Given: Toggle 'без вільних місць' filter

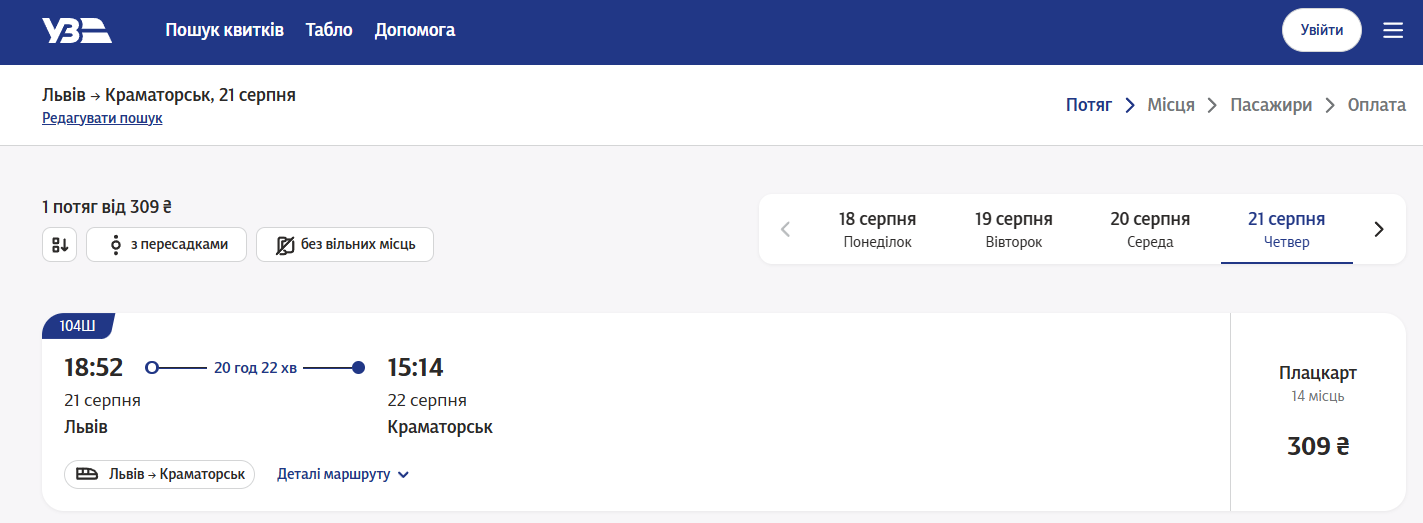Looking at the screenshot, I should tap(344, 245).
